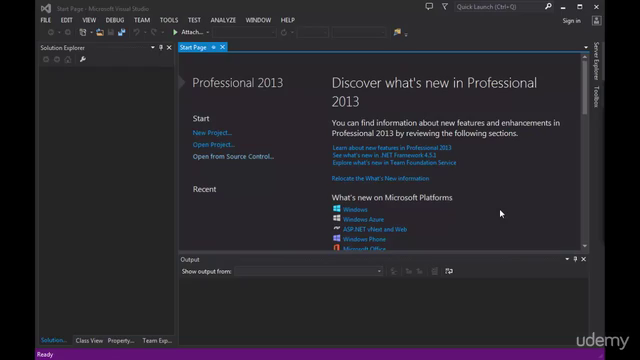Click the Quick Launch search field
The height and width of the screenshot is (360, 640).
[x=499, y=7]
